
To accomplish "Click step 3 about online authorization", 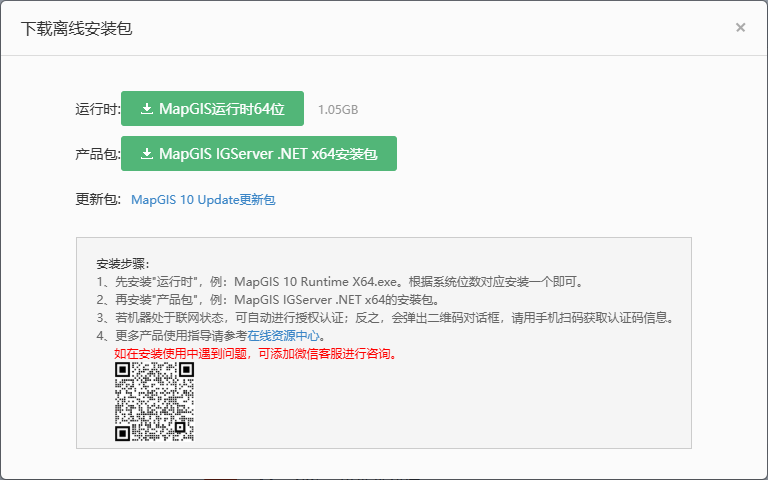I will [385, 318].
